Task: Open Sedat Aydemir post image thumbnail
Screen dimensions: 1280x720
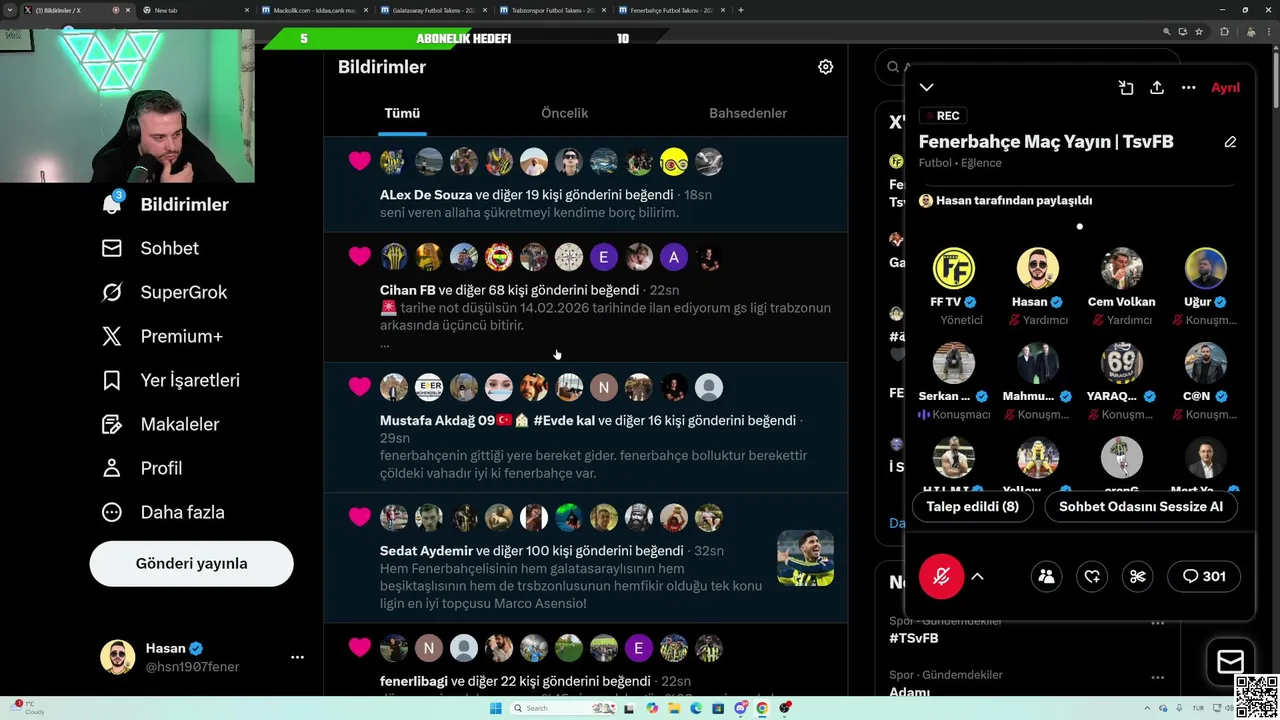Action: [x=805, y=558]
